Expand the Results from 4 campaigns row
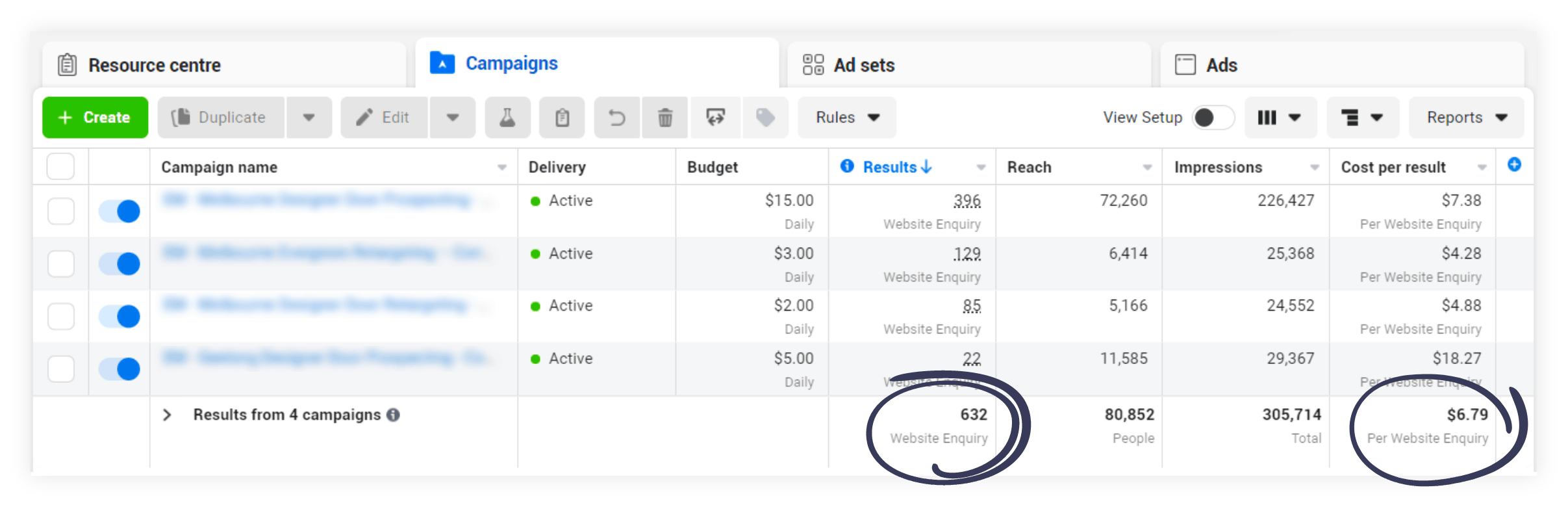This screenshot has height=507, width=1568. [167, 415]
